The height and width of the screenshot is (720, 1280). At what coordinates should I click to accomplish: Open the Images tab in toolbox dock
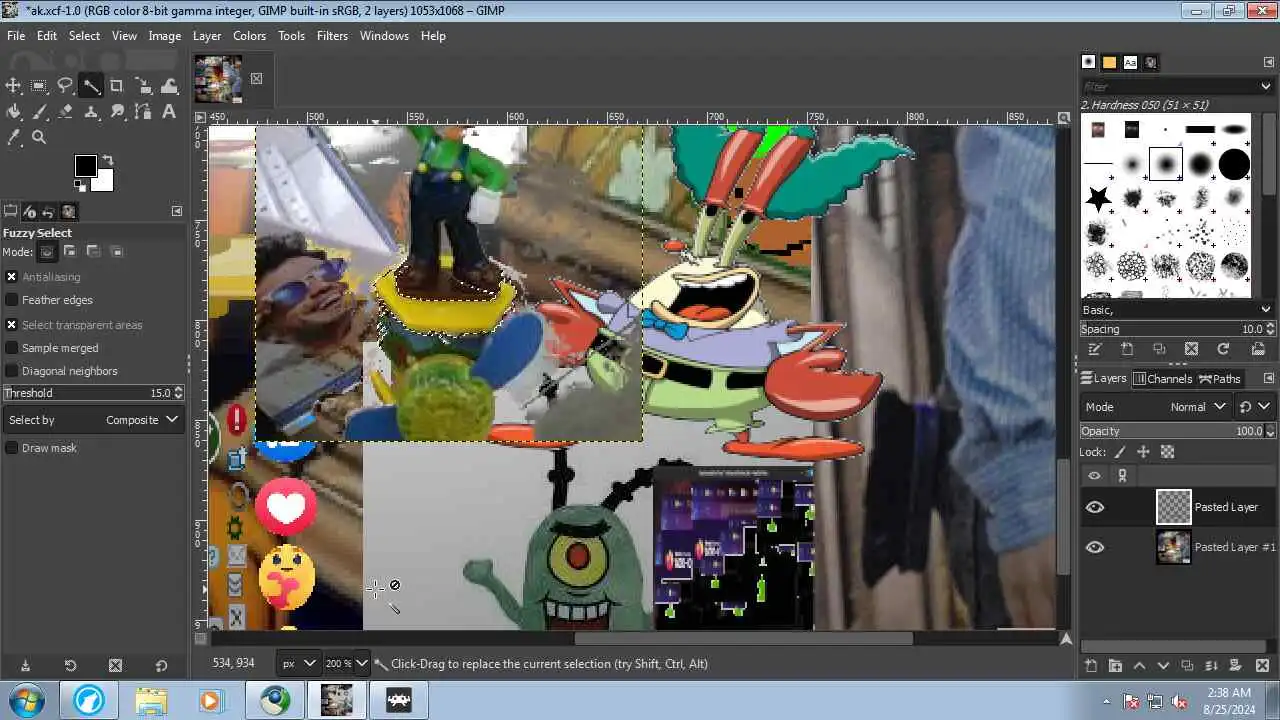68,211
